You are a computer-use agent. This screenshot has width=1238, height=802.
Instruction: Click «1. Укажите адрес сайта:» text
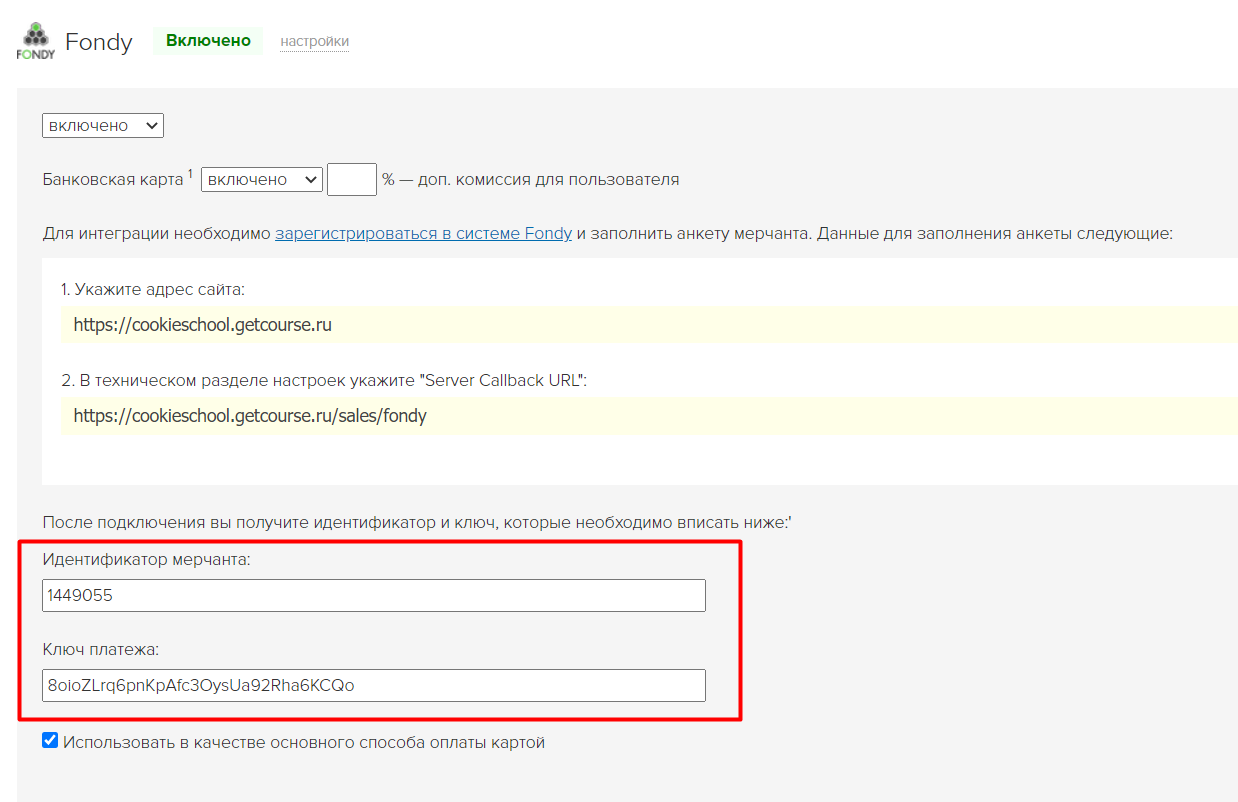153,289
